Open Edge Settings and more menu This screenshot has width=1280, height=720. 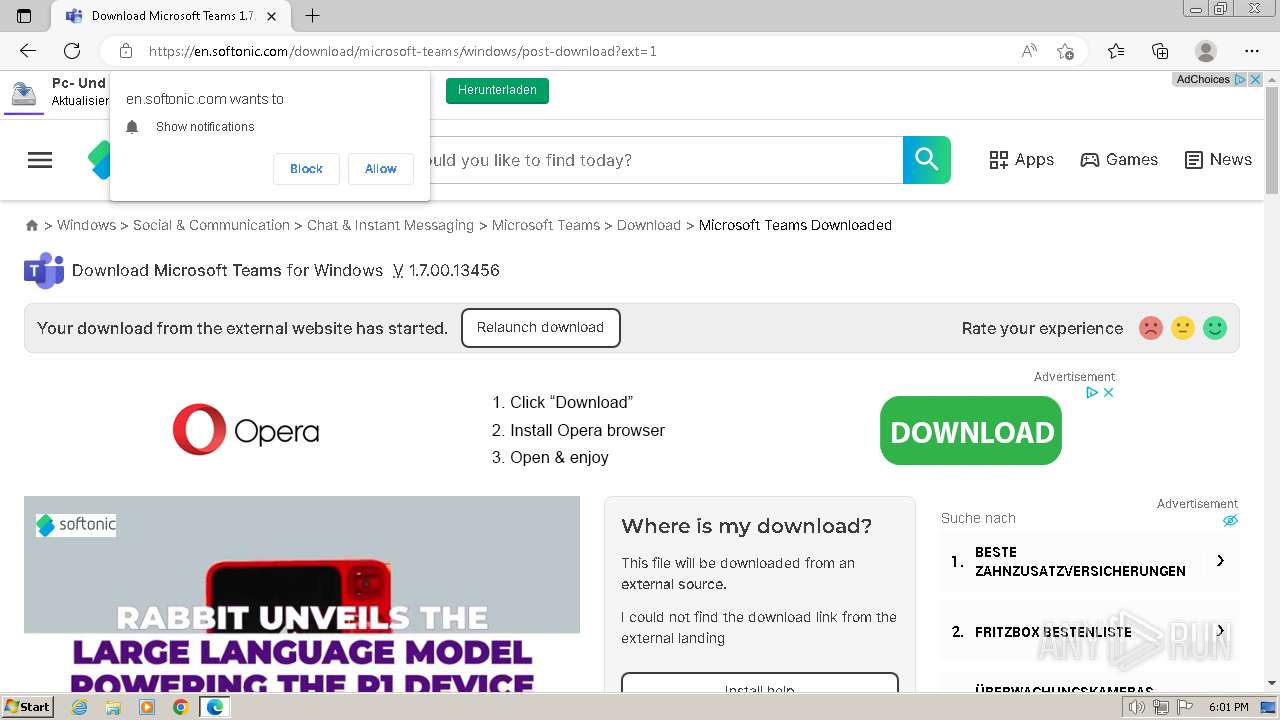click(x=1252, y=51)
